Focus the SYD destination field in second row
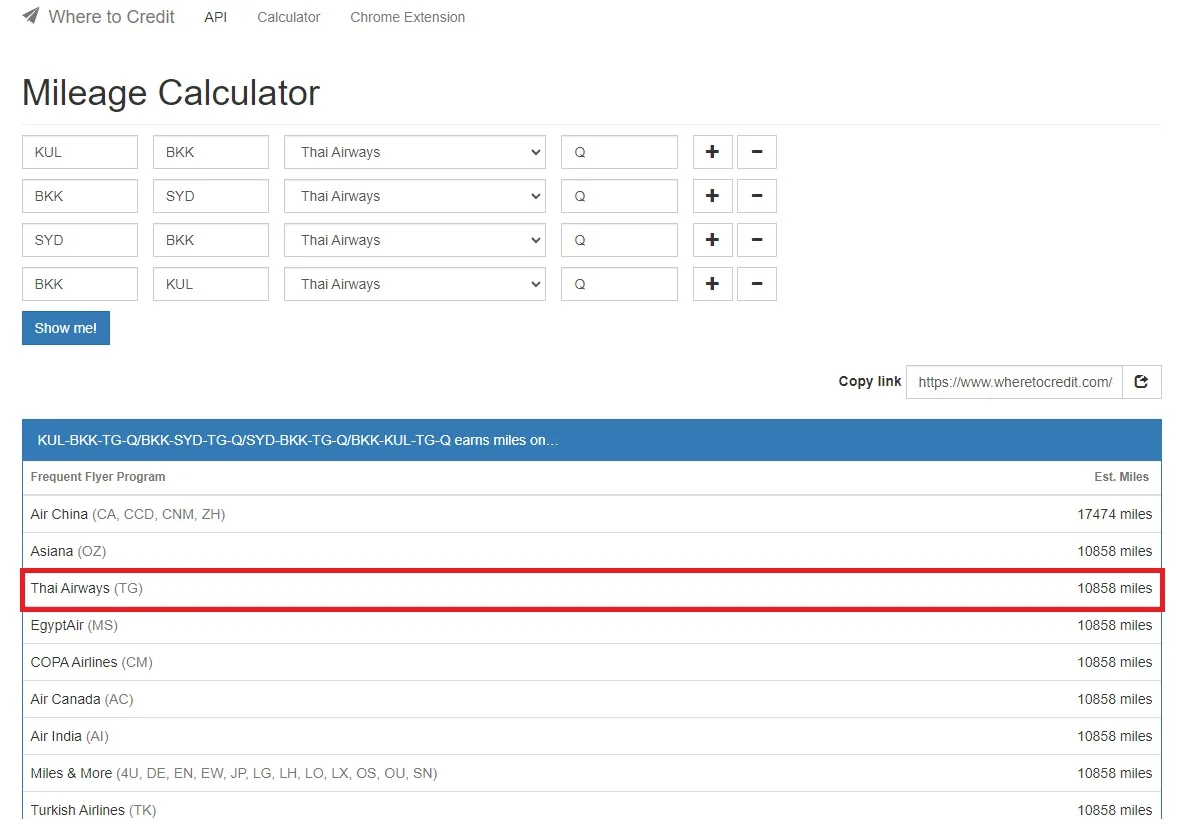The image size is (1191, 820). [211, 196]
